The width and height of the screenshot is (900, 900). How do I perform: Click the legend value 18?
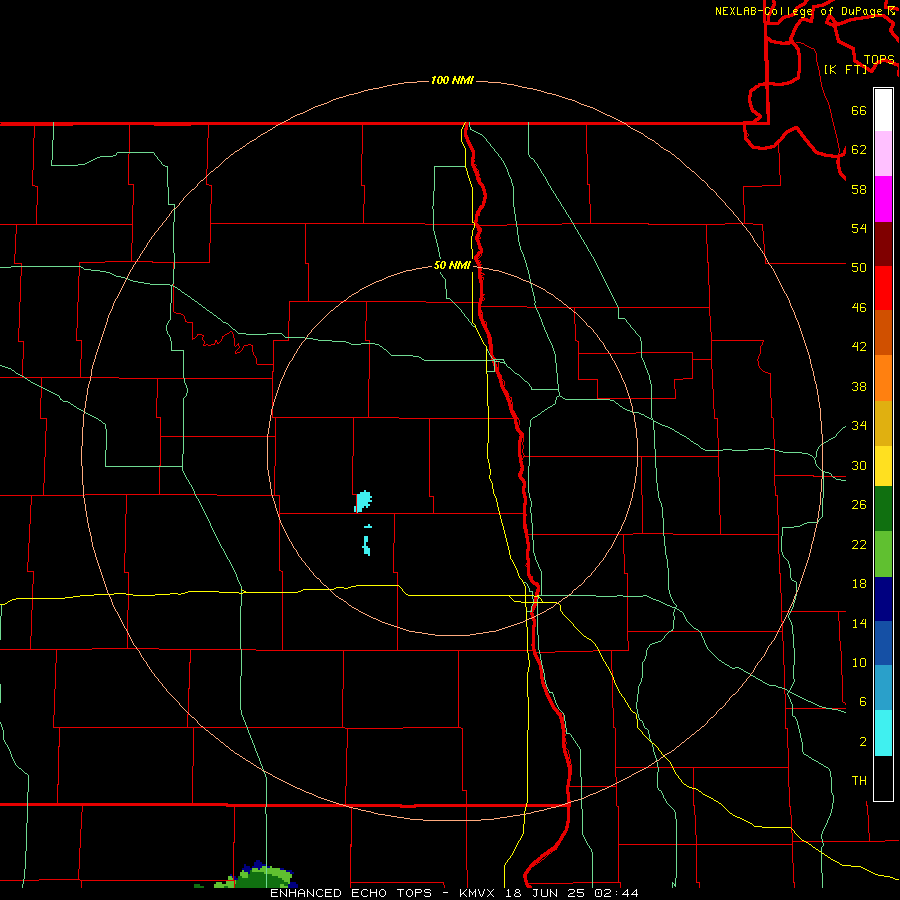859,584
